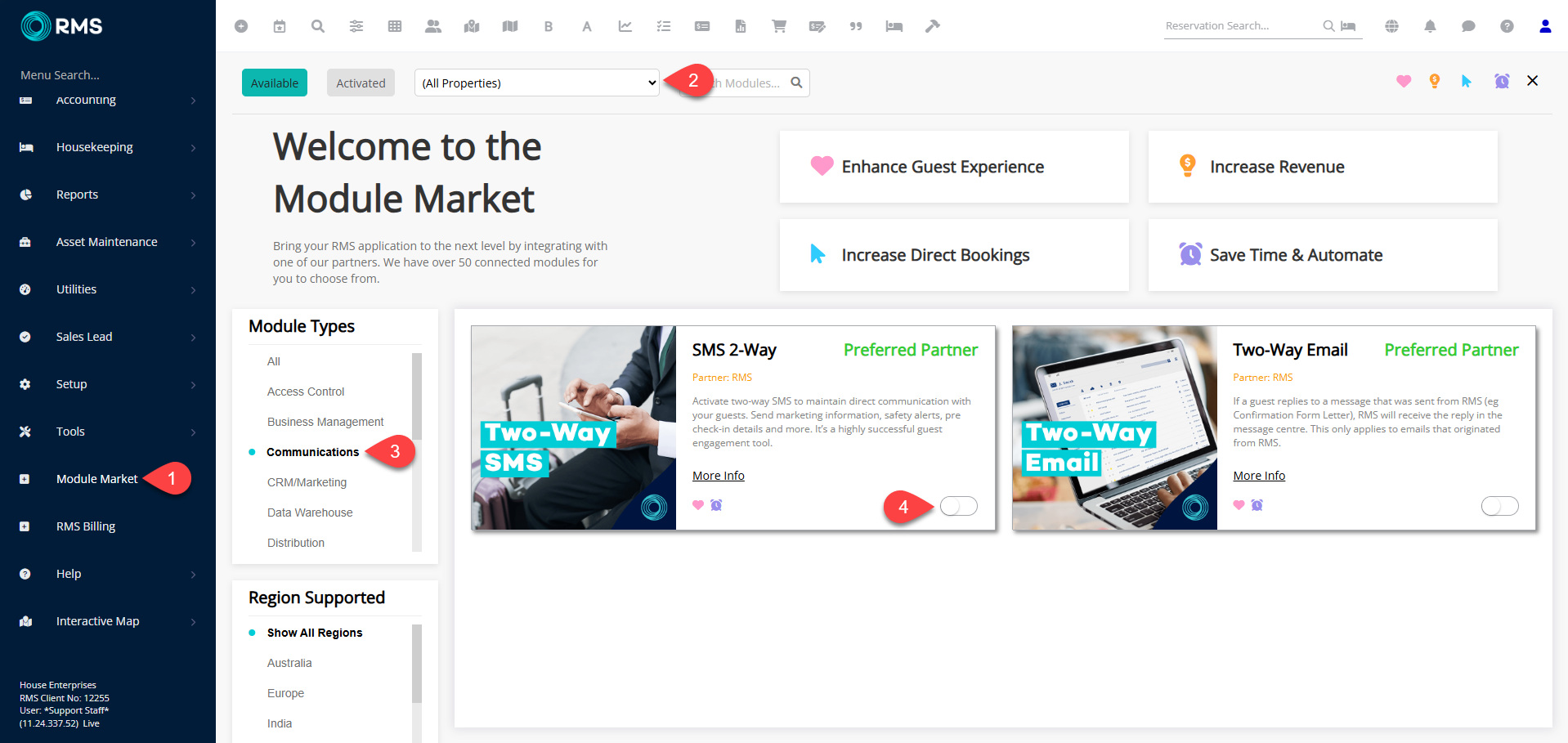Select the Europe region filter
Image resolution: width=1568 pixels, height=743 pixels.
coord(285,693)
